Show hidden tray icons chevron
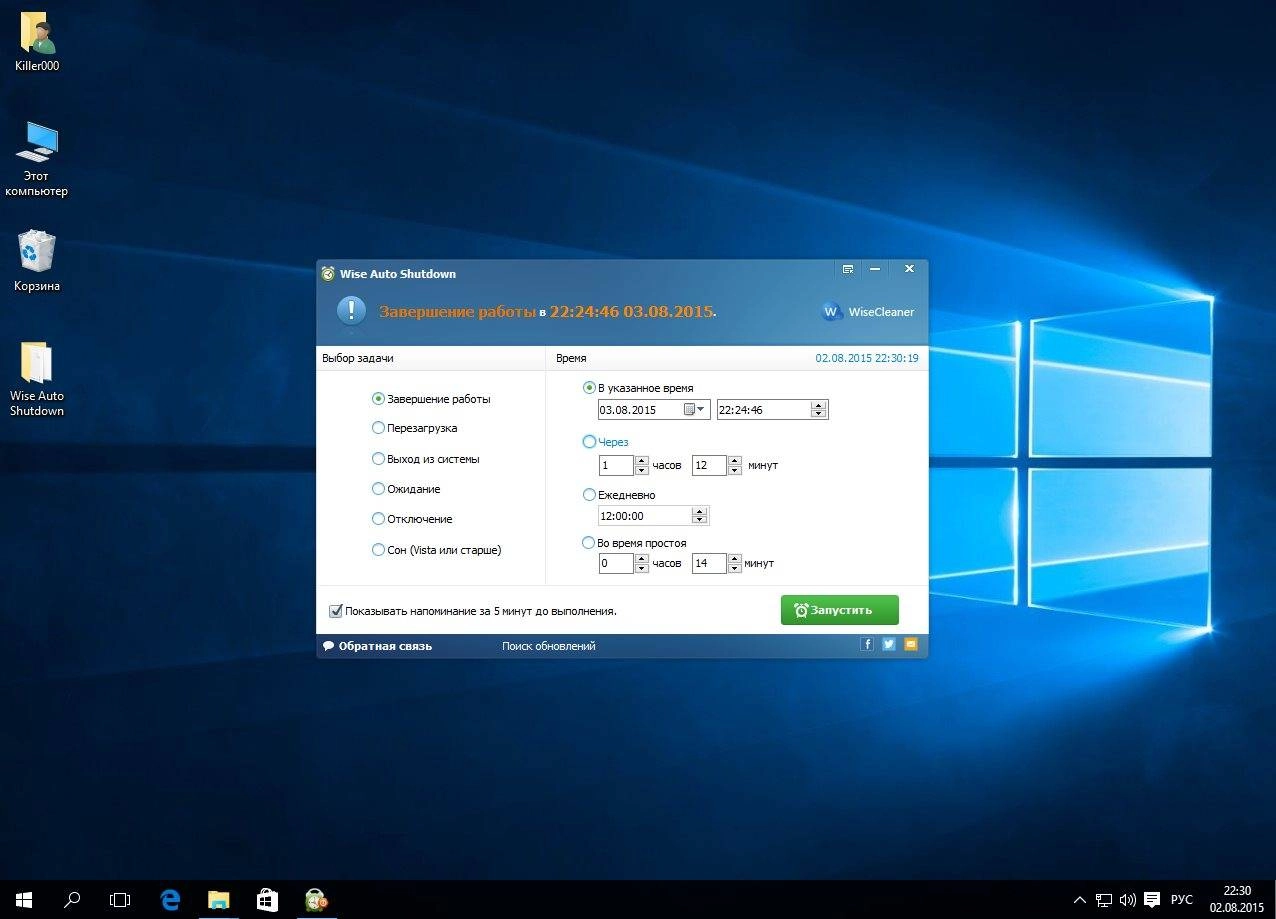Viewport: 1276px width, 919px height. coord(1080,899)
